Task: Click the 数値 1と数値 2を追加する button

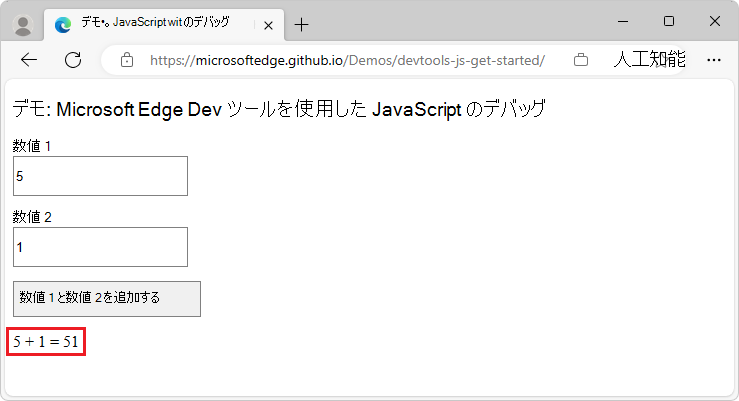Action: pos(107,299)
